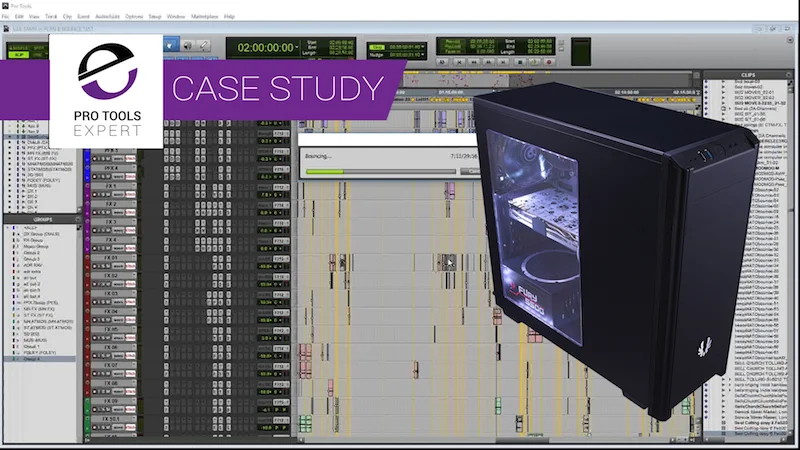Click the Go to End transport button
The width and height of the screenshot is (800, 450).
503,62
